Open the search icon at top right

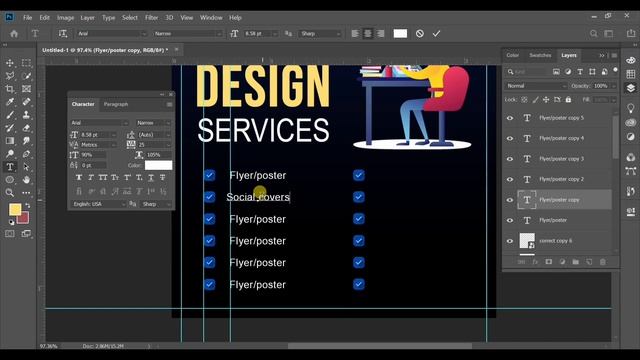pyautogui.click(x=593, y=34)
